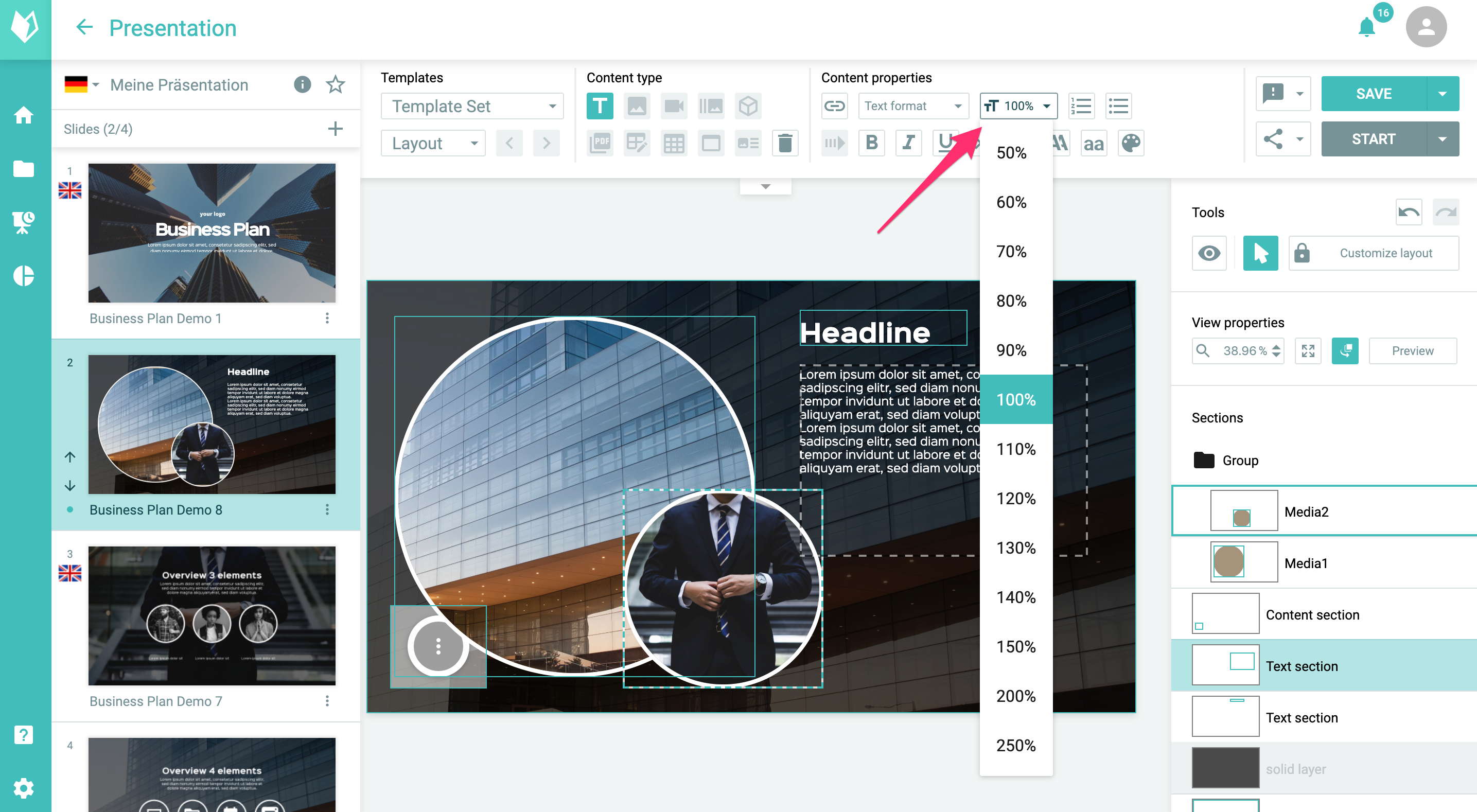Collapse the toolbar with the small arrow
Image resolution: width=1477 pixels, height=812 pixels.
tap(765, 186)
